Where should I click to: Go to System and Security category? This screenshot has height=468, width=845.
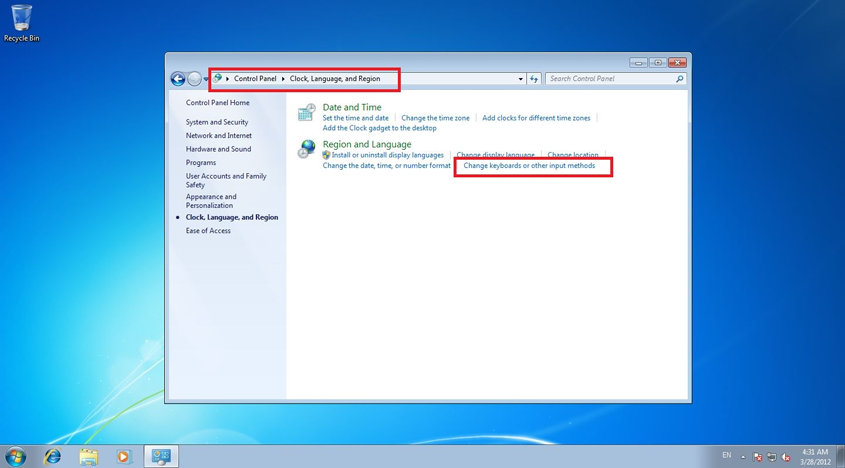(x=217, y=122)
